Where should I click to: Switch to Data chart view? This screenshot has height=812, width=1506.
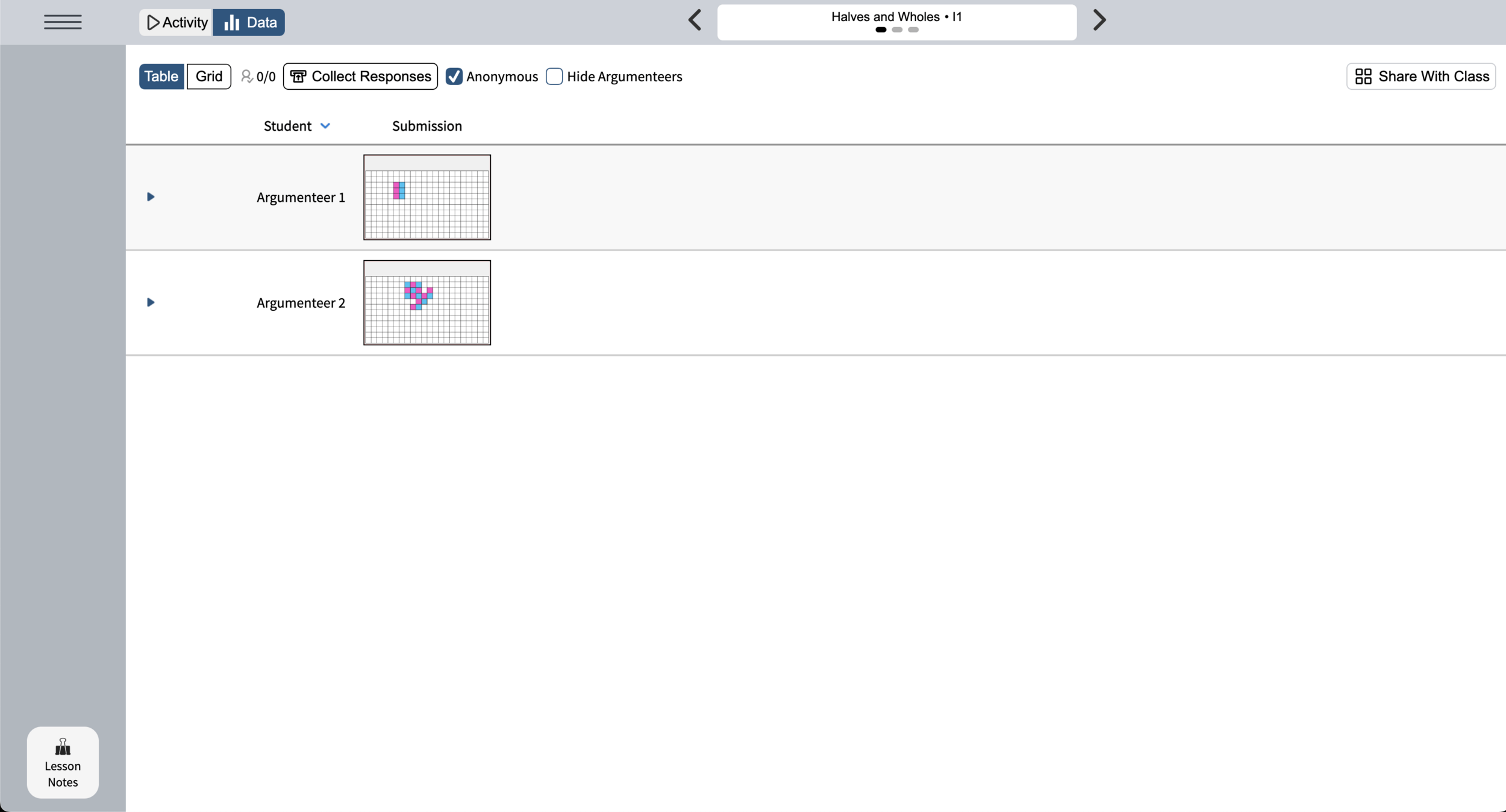click(x=249, y=23)
